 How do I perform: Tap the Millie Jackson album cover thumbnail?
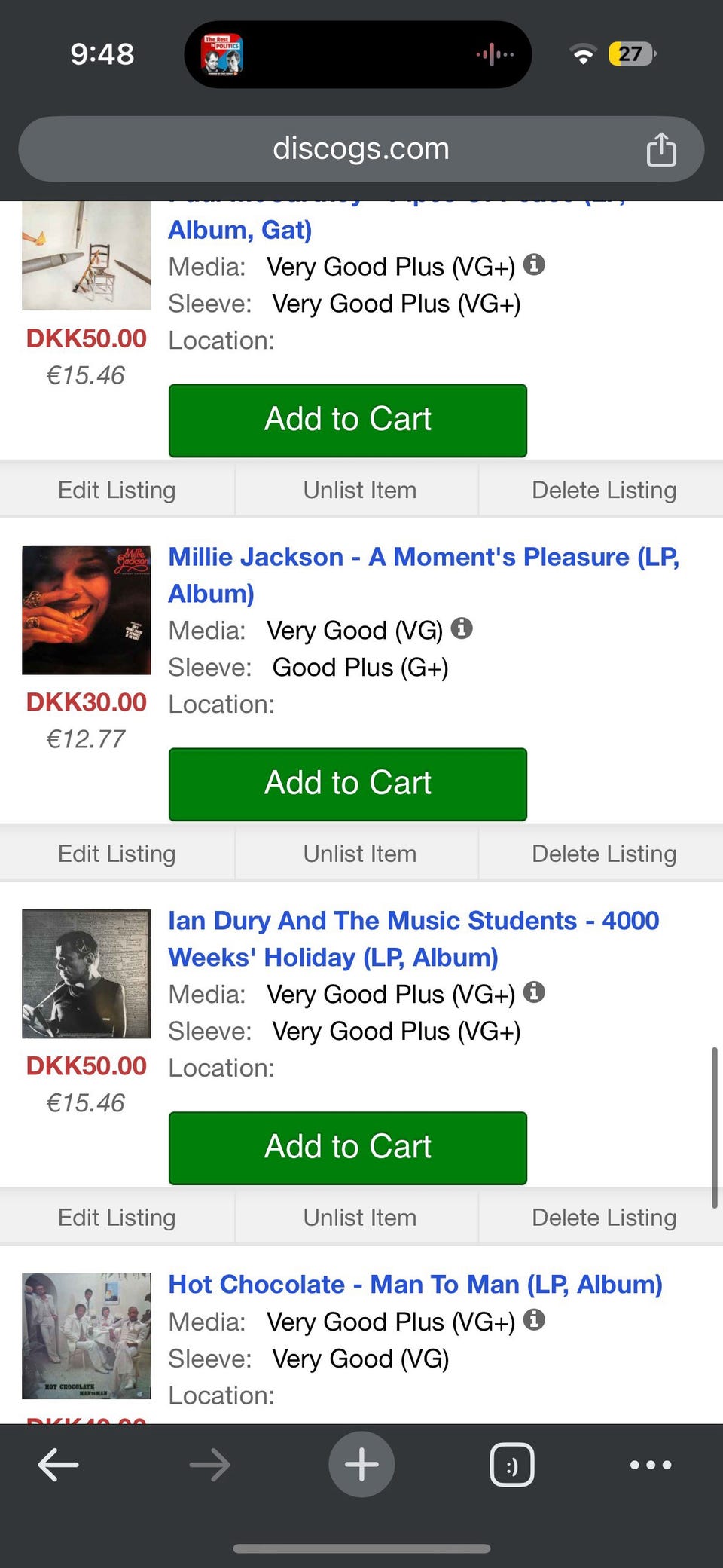click(x=87, y=610)
